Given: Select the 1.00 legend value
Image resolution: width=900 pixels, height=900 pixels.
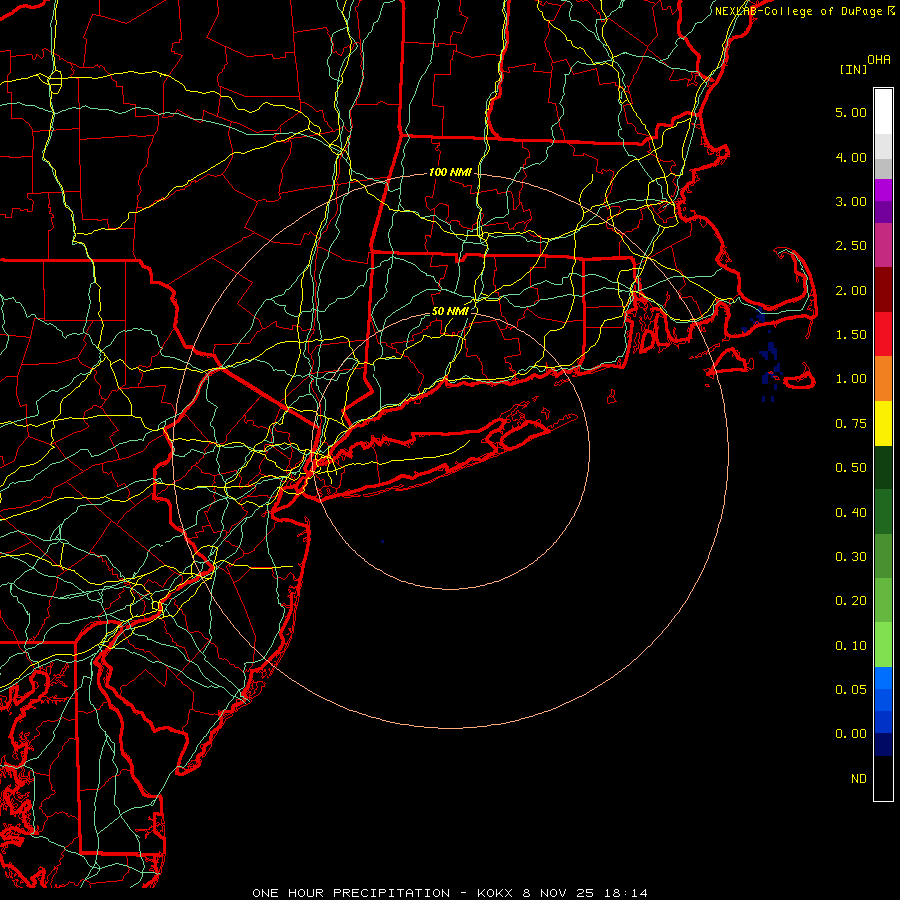Looking at the screenshot, I should [x=851, y=379].
